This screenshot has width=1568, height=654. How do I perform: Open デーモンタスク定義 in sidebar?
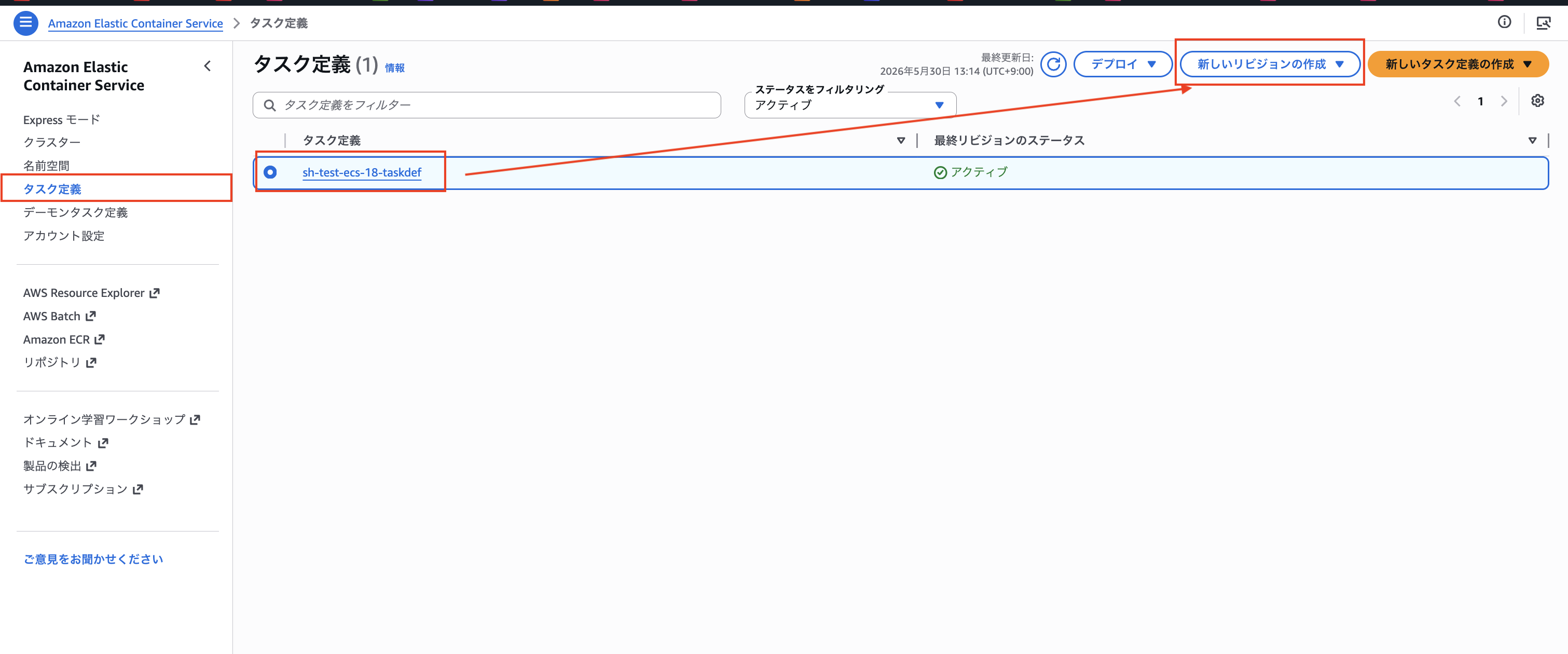[x=75, y=212]
